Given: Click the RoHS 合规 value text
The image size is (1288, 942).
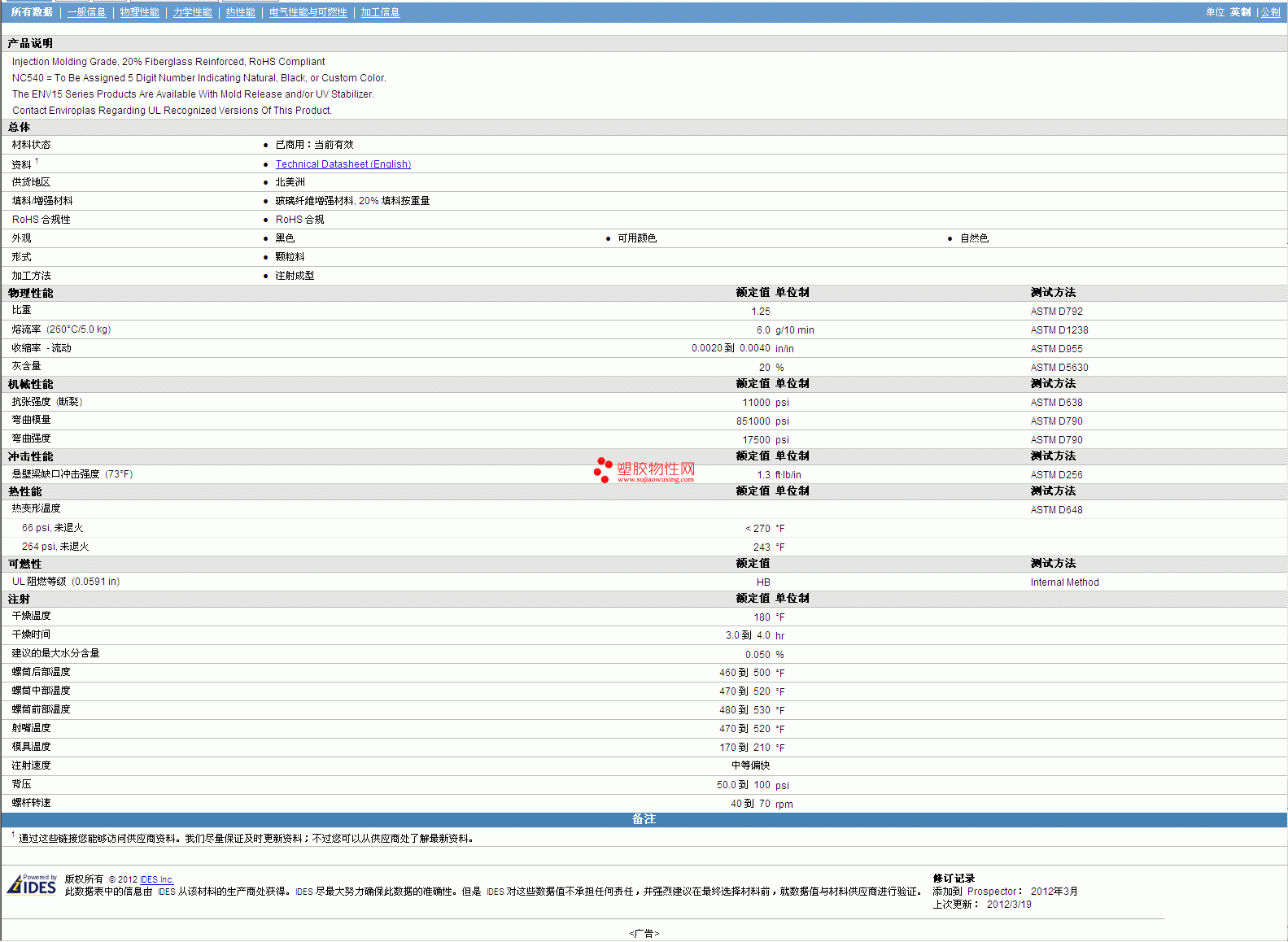Looking at the screenshot, I should pyautogui.click(x=299, y=220).
